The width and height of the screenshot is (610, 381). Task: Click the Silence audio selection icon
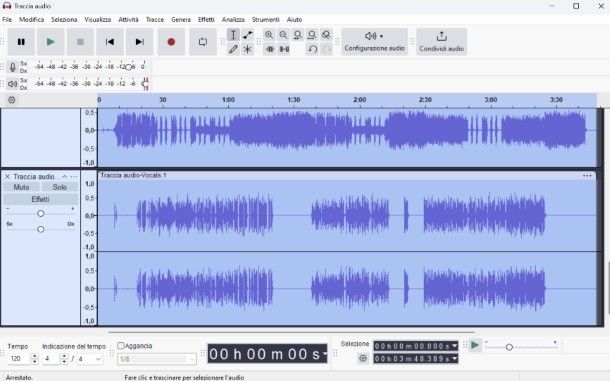[284, 49]
